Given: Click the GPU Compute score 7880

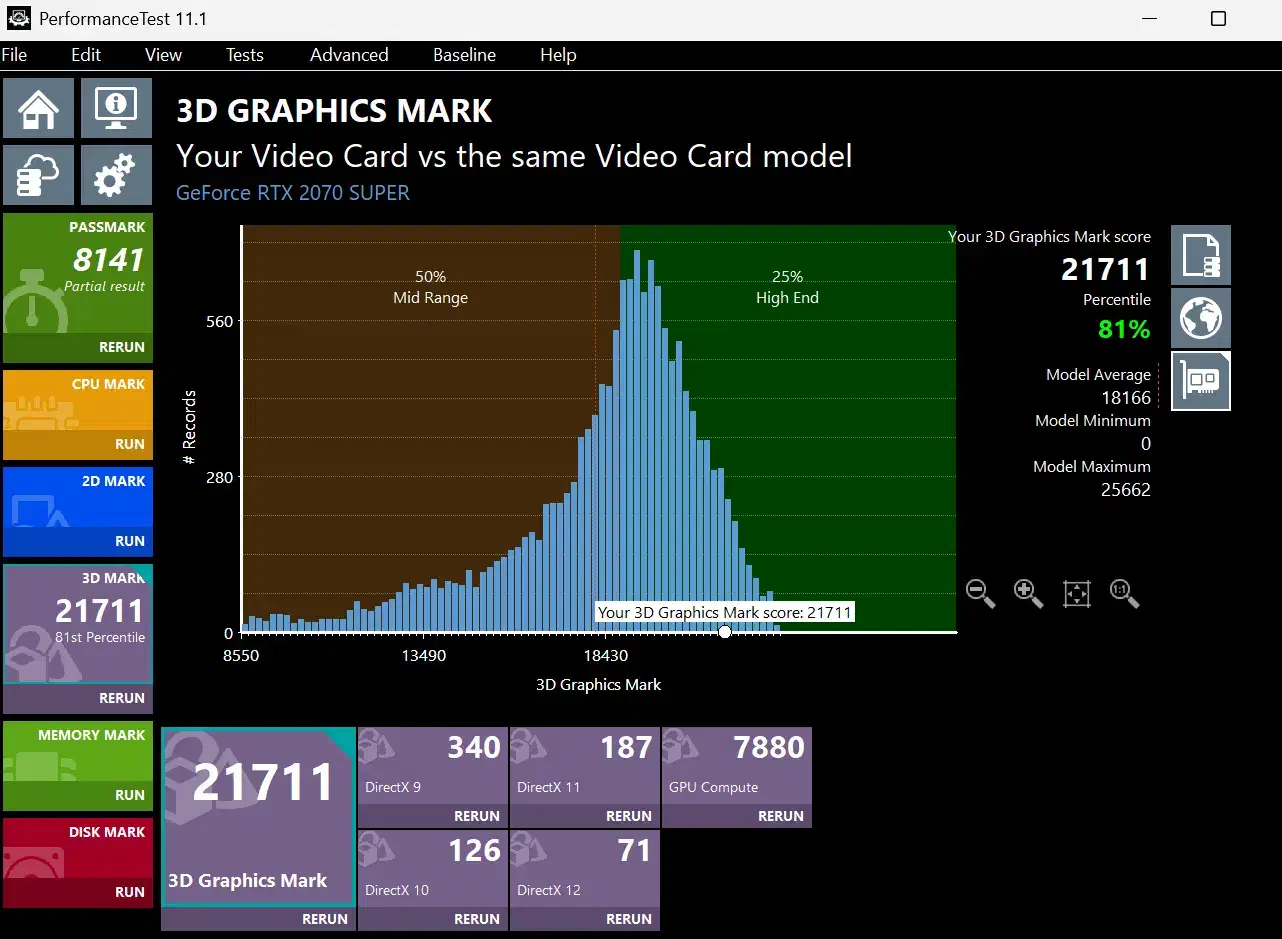Looking at the screenshot, I should tap(768, 748).
